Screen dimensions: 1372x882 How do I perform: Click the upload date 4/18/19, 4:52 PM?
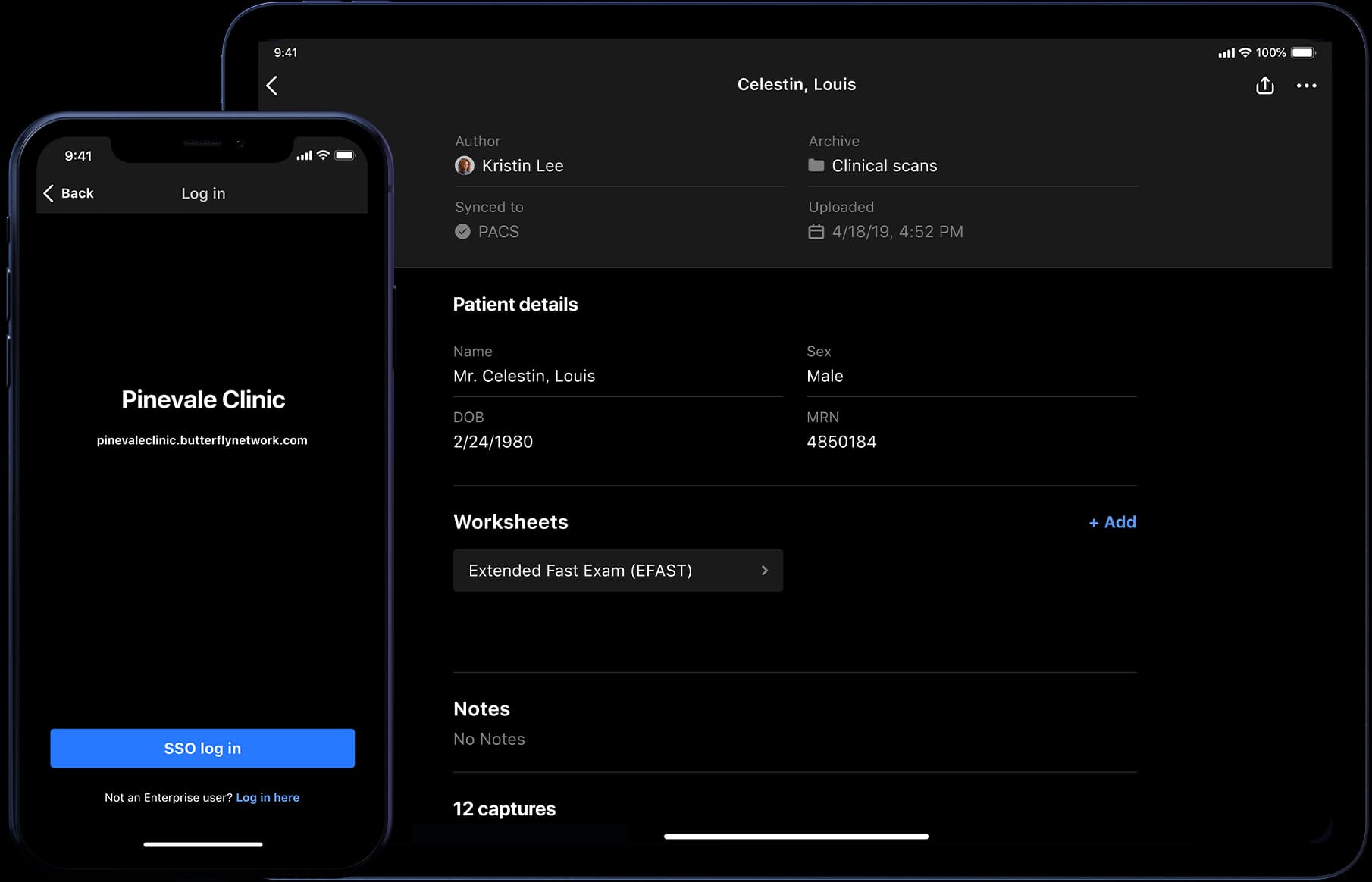(897, 232)
